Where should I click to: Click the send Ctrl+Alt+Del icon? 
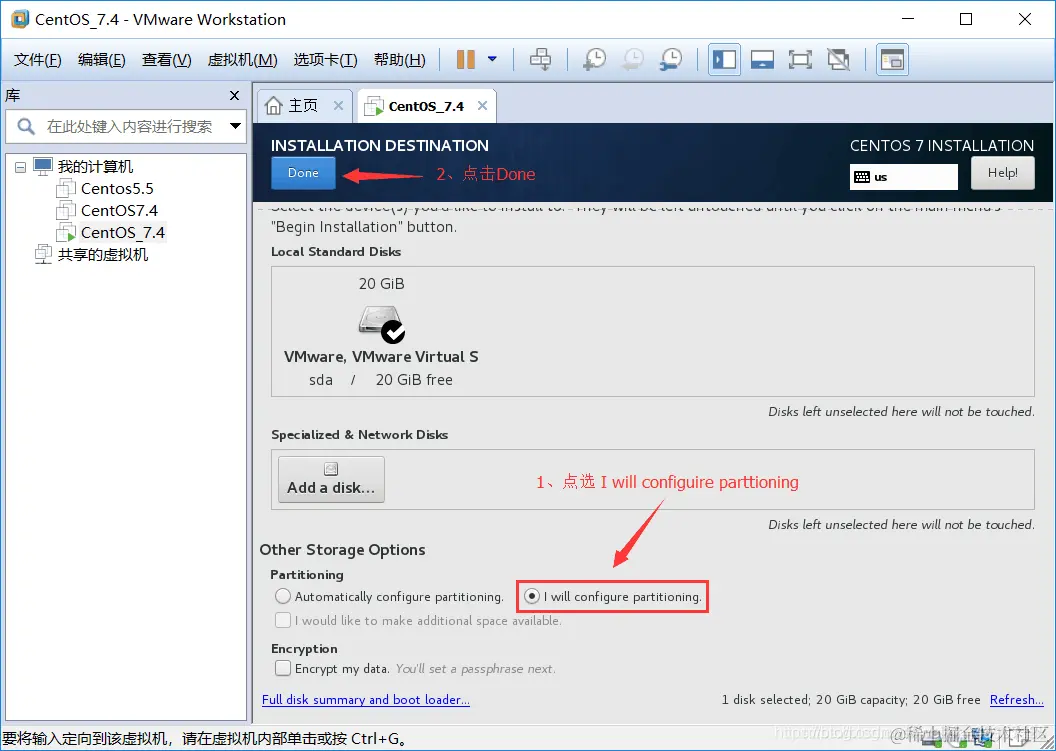pyautogui.click(x=540, y=59)
